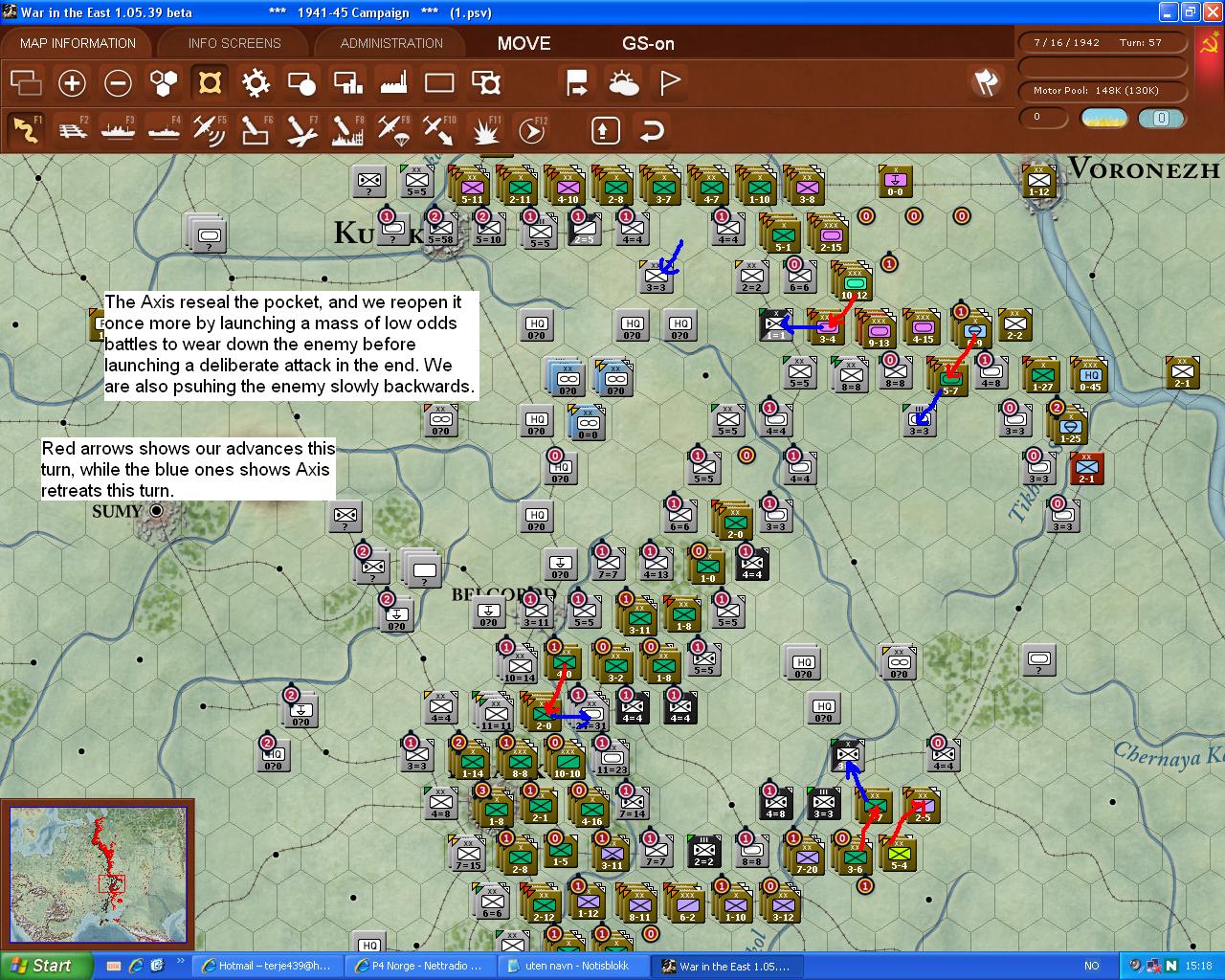Screen dimensions: 1225x980
Task: Toggle the rectangle-with-bar-chart display icon
Action: 347,83
